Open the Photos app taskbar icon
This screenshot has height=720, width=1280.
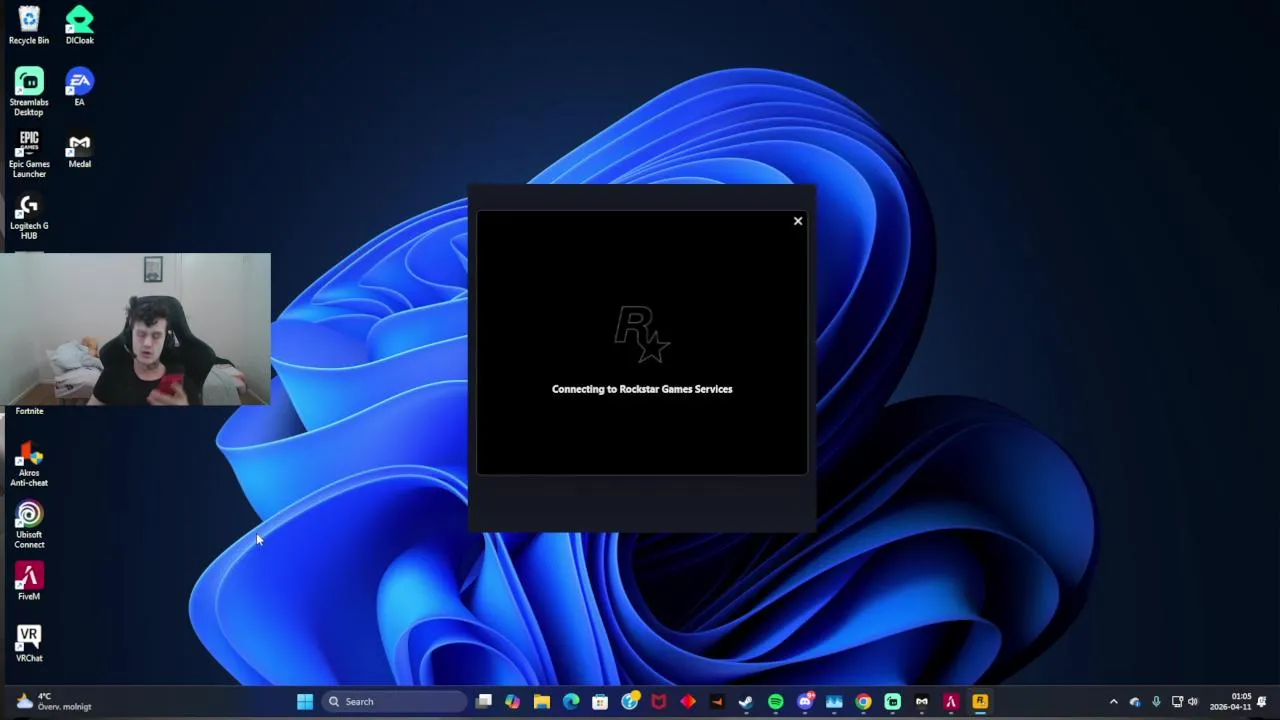tap(834, 702)
